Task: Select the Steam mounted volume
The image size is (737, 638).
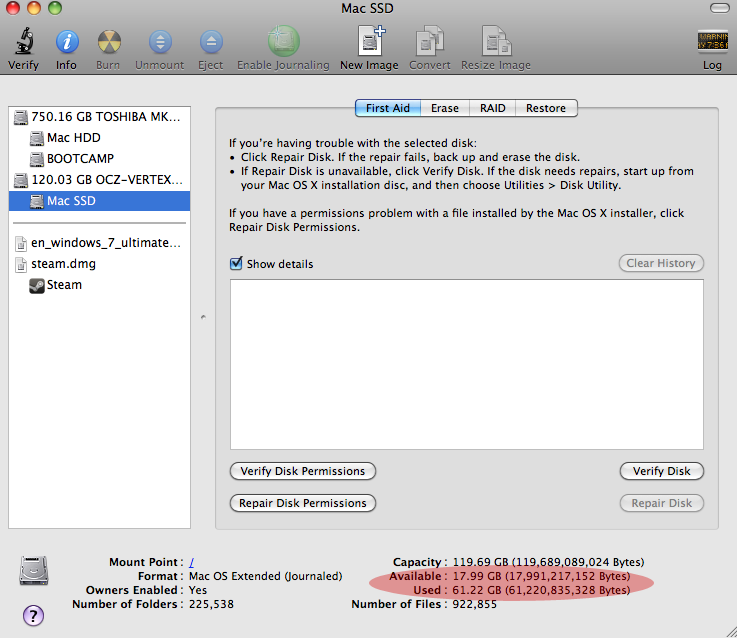Action: point(99,285)
